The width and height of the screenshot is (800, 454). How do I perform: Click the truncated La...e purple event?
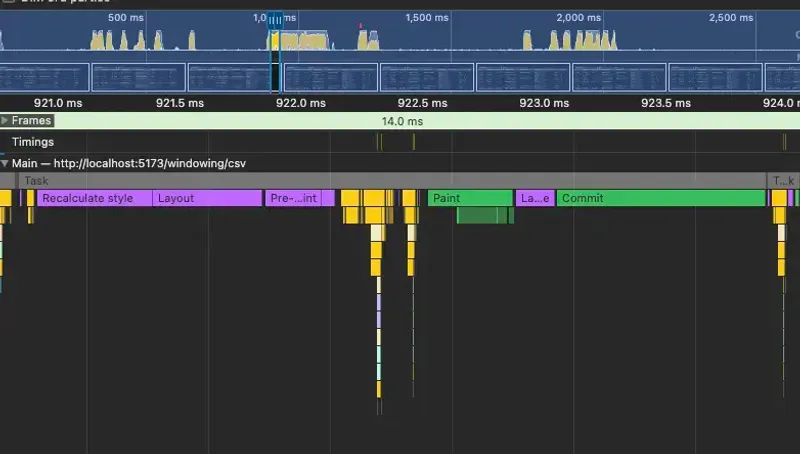pos(534,198)
